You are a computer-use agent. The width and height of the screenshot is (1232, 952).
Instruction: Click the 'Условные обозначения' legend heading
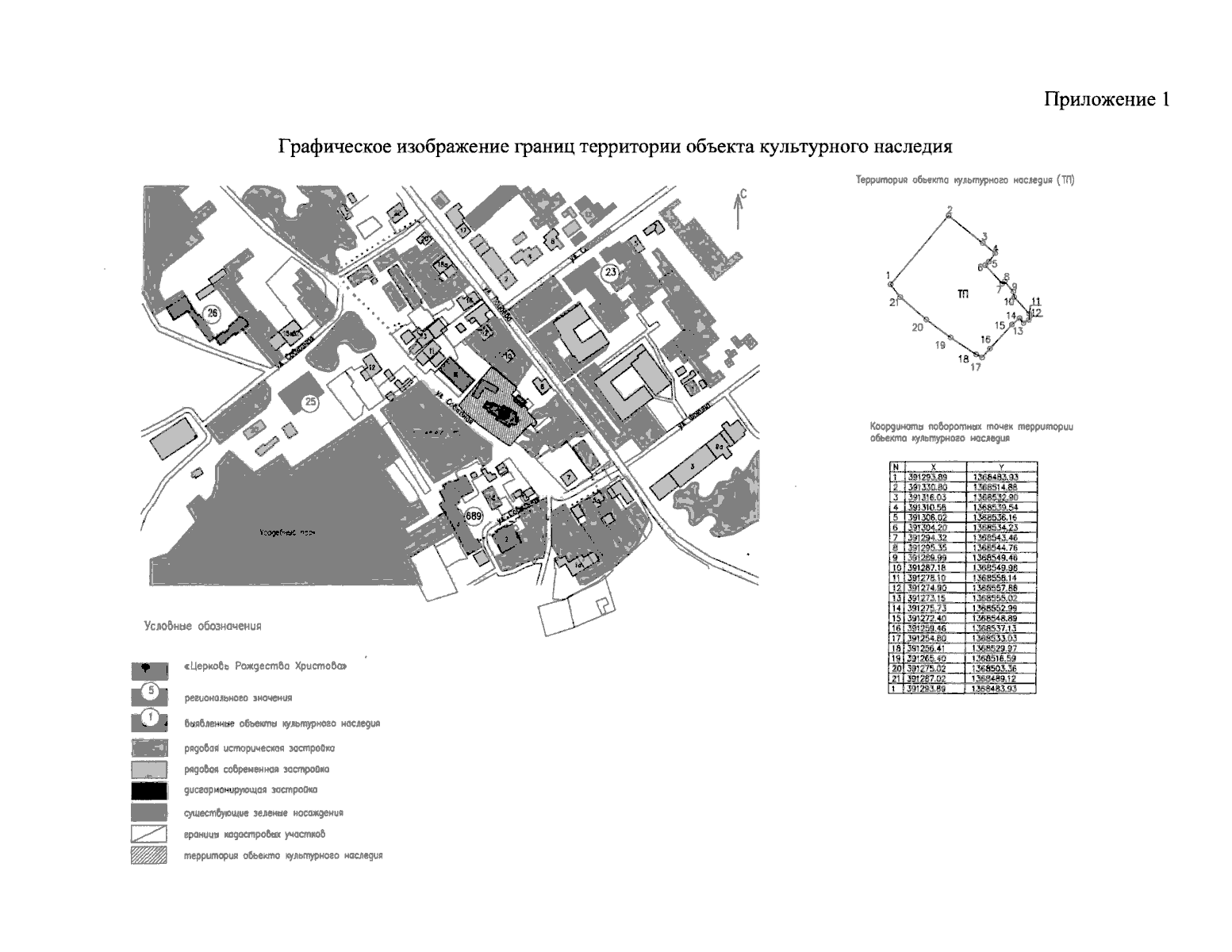202,626
